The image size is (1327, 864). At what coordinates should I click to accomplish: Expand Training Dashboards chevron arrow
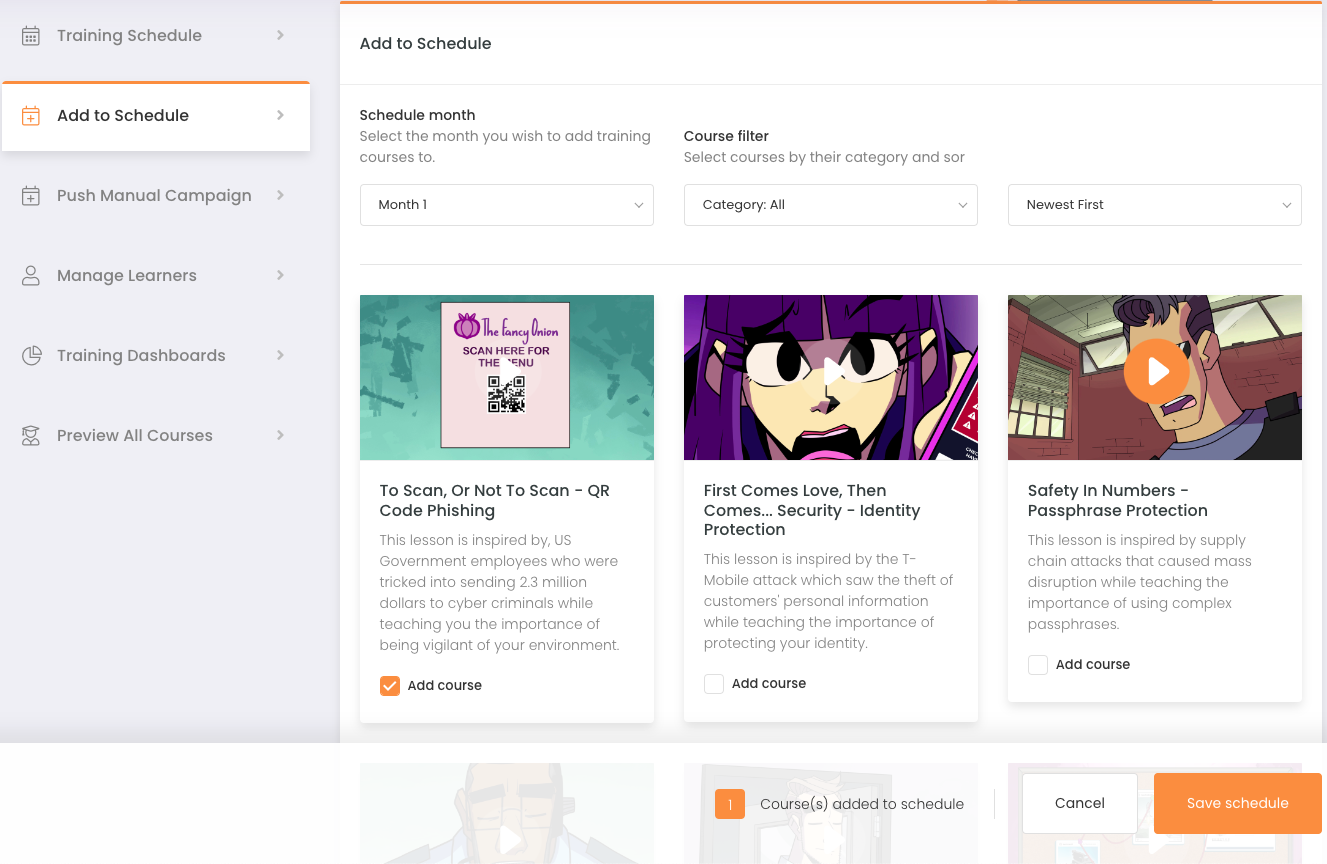pyautogui.click(x=281, y=355)
